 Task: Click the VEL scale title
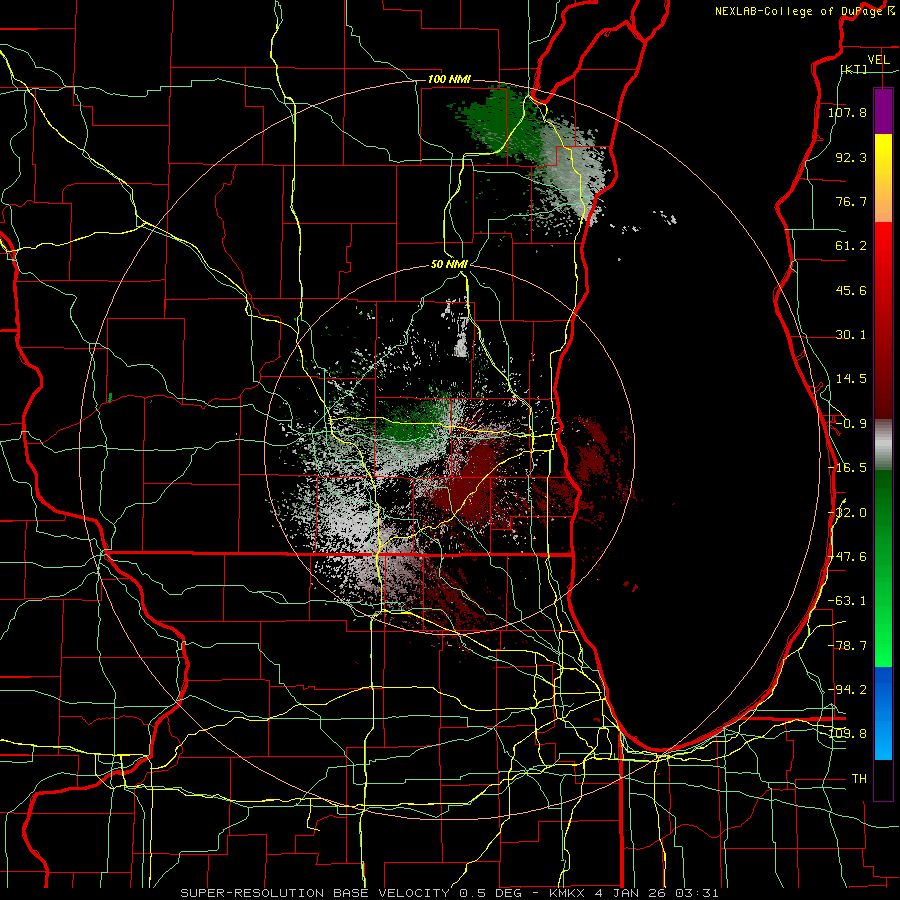[878, 60]
